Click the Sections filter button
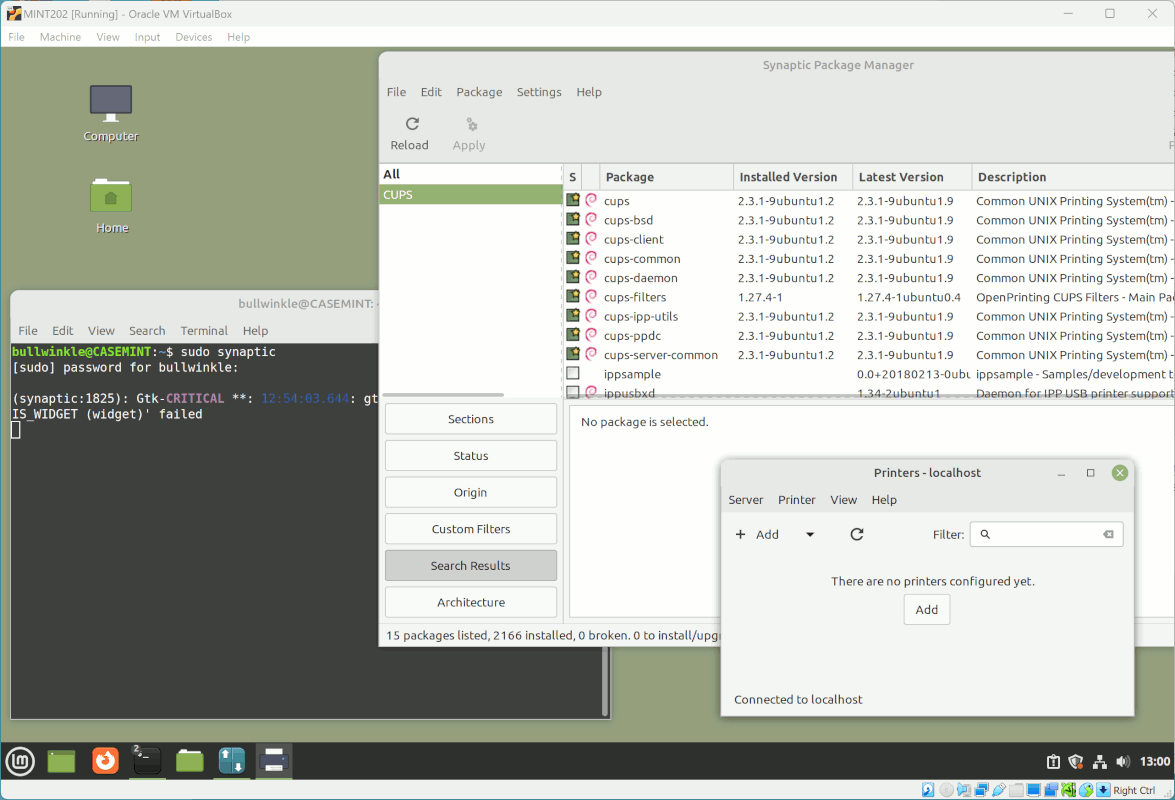This screenshot has height=800, width=1175. tap(471, 419)
